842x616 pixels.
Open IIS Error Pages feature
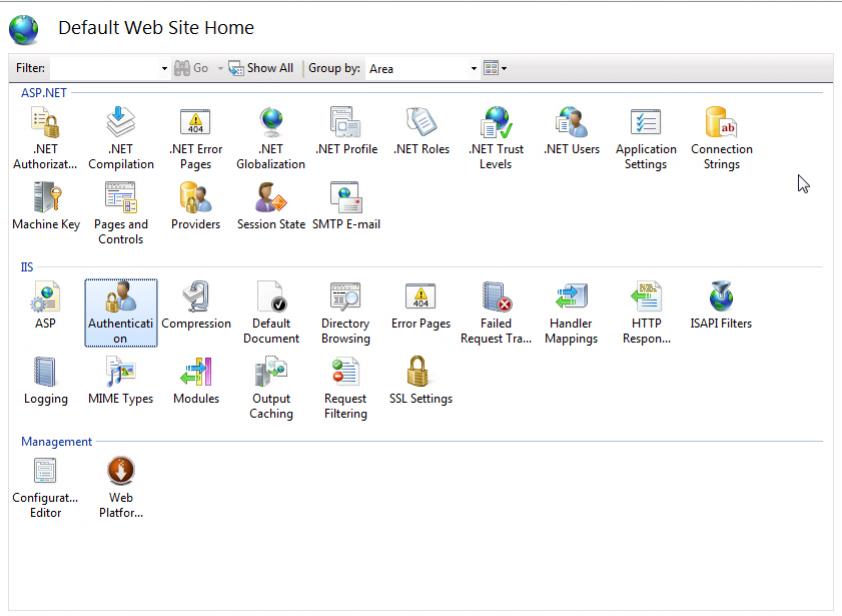click(421, 305)
